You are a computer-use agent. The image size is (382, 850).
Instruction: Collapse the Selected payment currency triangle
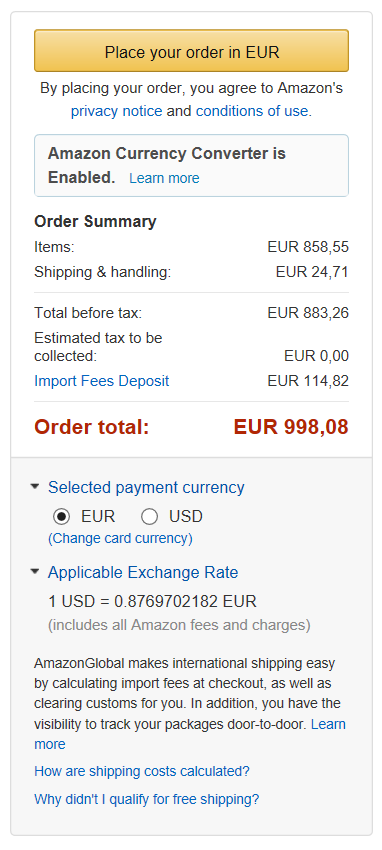[x=35, y=487]
